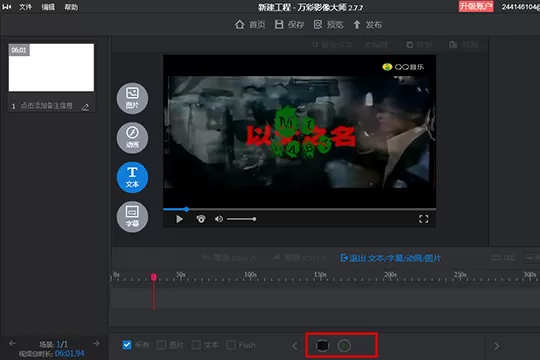Click the redo button above timeline
This screenshot has width=540, height=360.
pyautogui.click(x=299, y=258)
